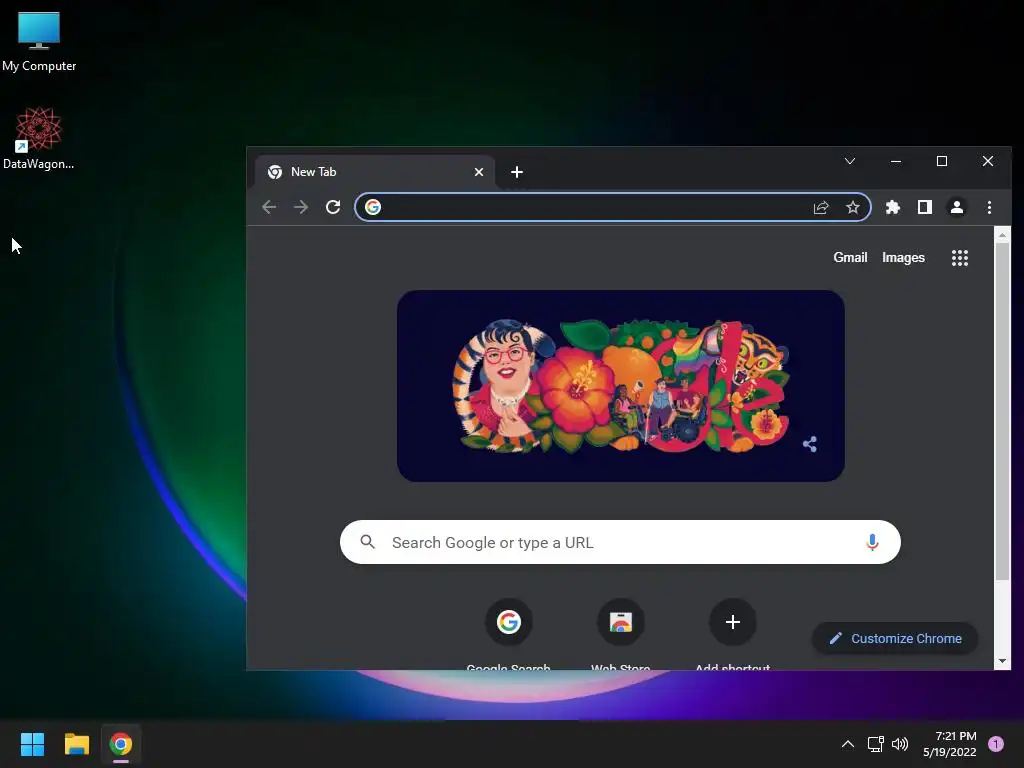
Task: Show hidden tray icons chevron
Action: 848,744
